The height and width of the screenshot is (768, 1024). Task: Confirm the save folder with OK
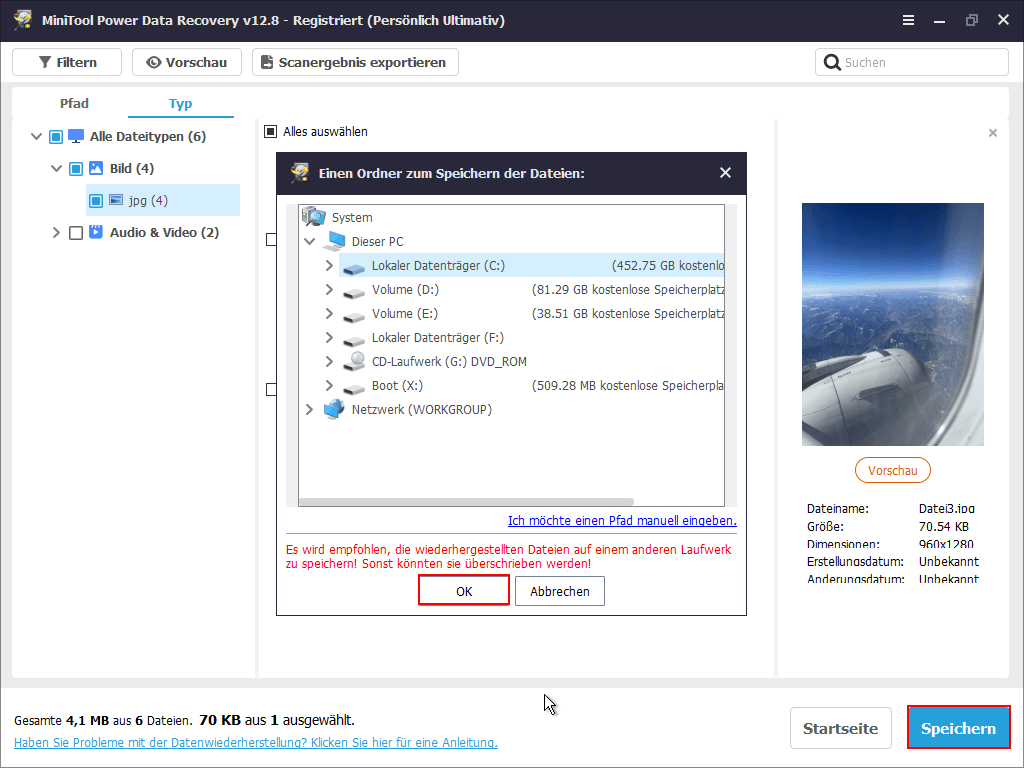click(463, 591)
